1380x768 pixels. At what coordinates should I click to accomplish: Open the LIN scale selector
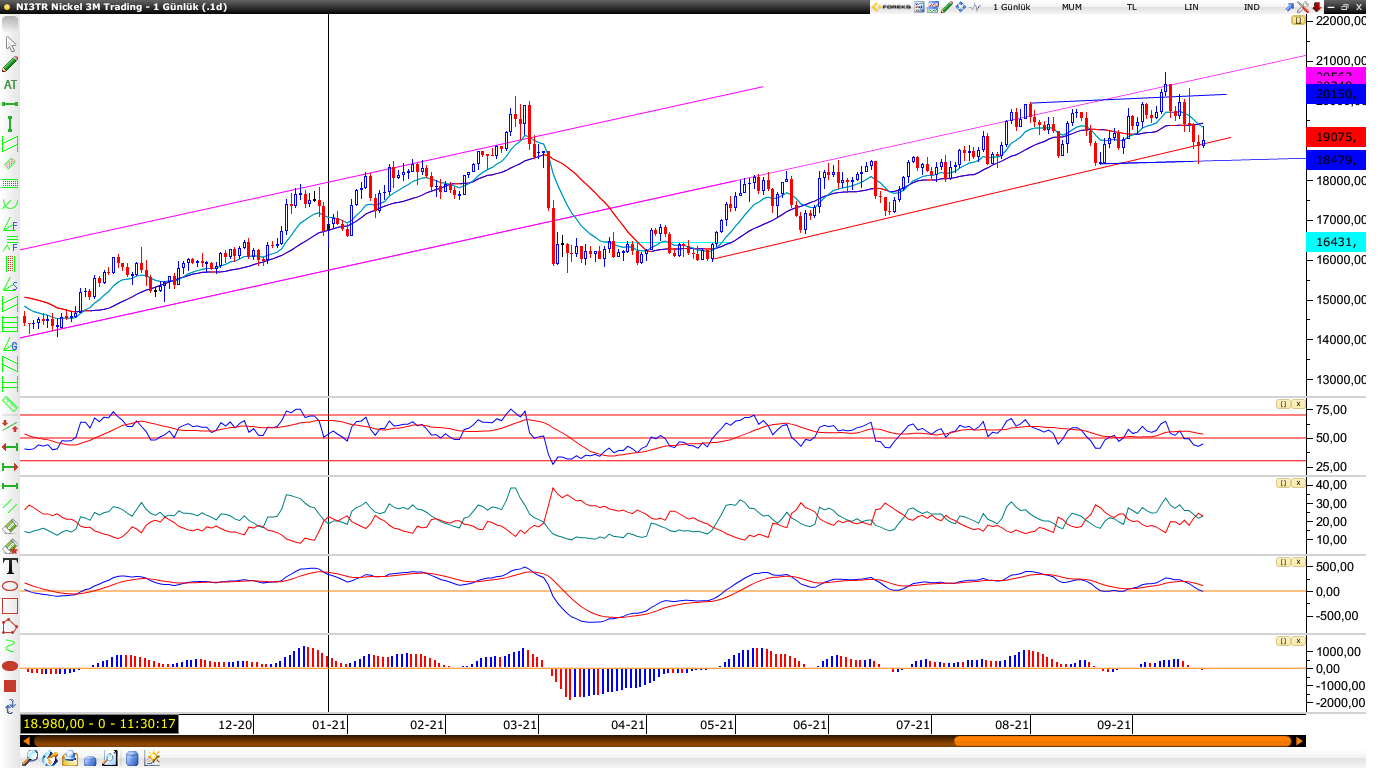click(x=1192, y=7)
